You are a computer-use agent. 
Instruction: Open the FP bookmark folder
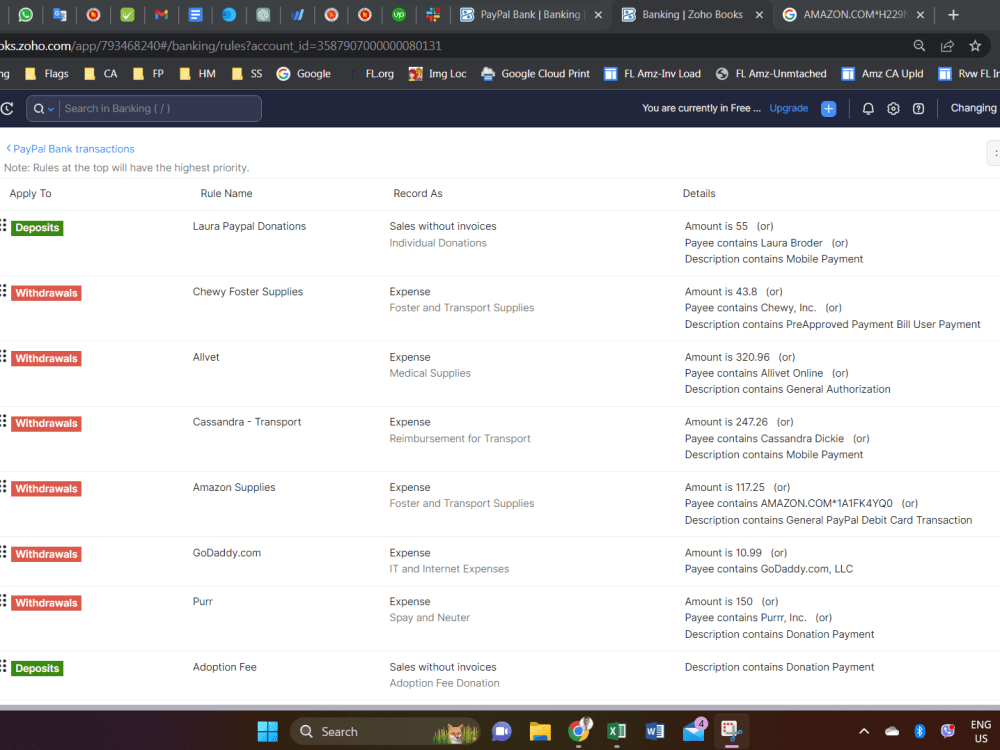tap(149, 74)
